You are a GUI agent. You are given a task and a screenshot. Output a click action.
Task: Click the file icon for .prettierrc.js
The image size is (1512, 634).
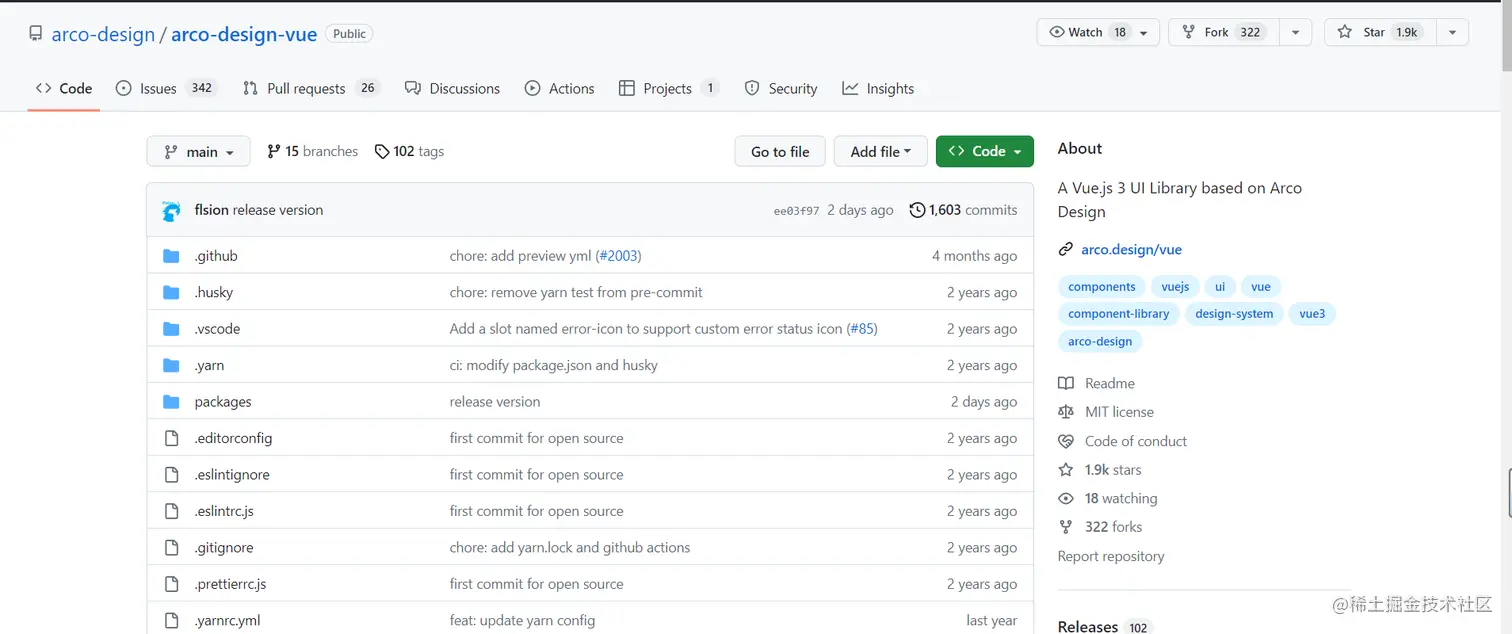pyautogui.click(x=171, y=584)
